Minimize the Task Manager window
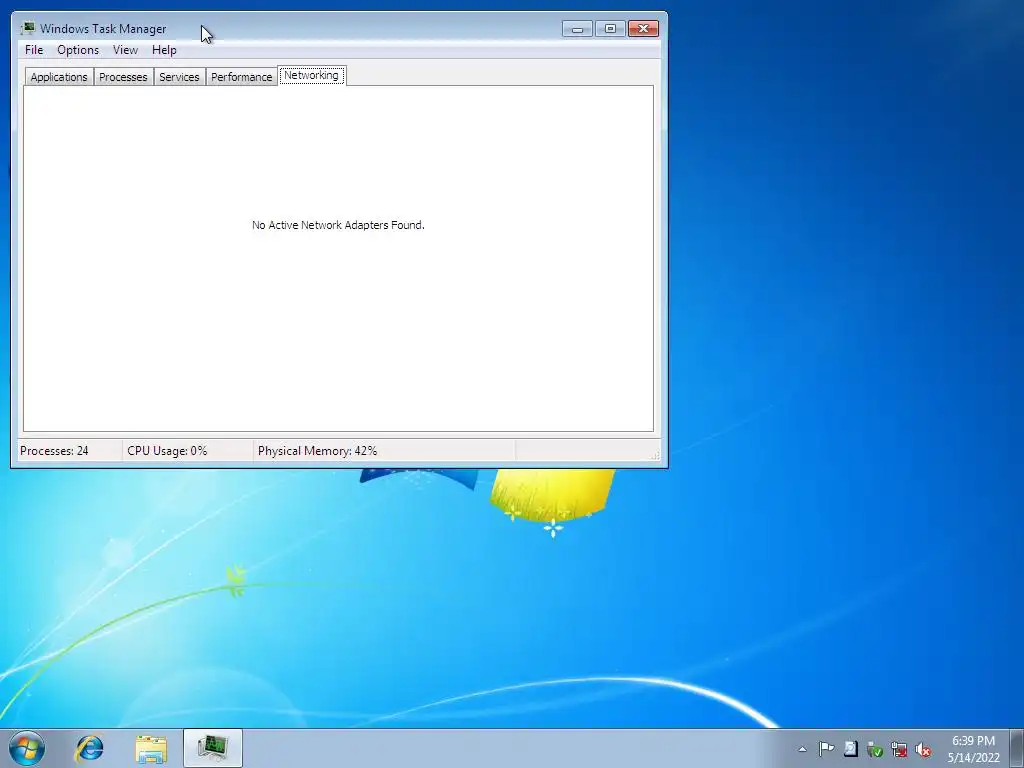The image size is (1024, 768). pos(577,28)
